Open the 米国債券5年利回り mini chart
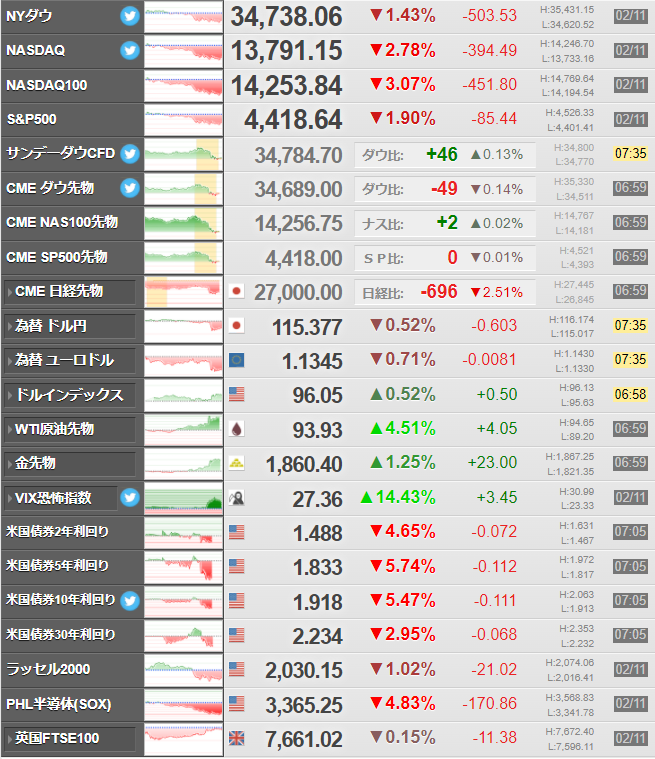655x759 pixels. click(x=183, y=567)
